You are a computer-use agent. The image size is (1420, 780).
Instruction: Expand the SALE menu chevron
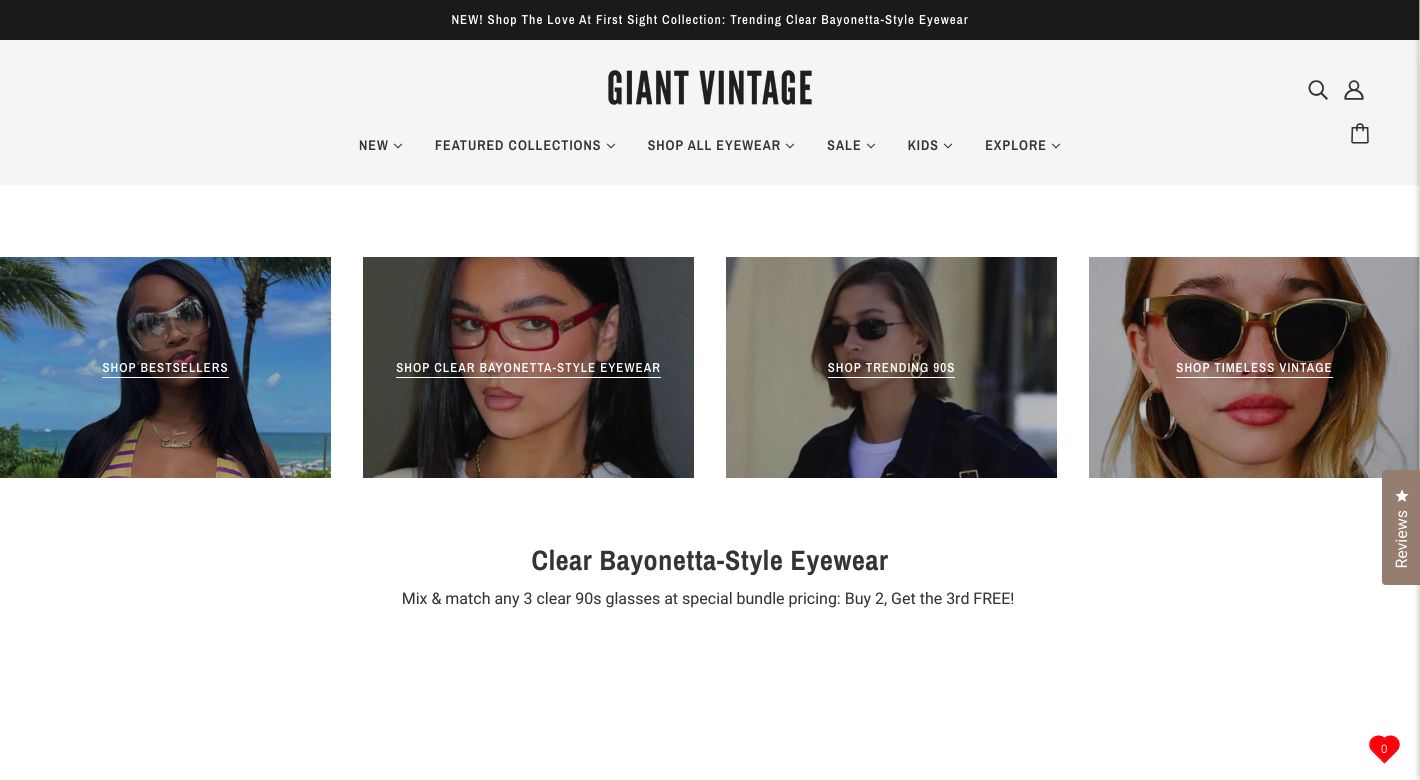(871, 146)
